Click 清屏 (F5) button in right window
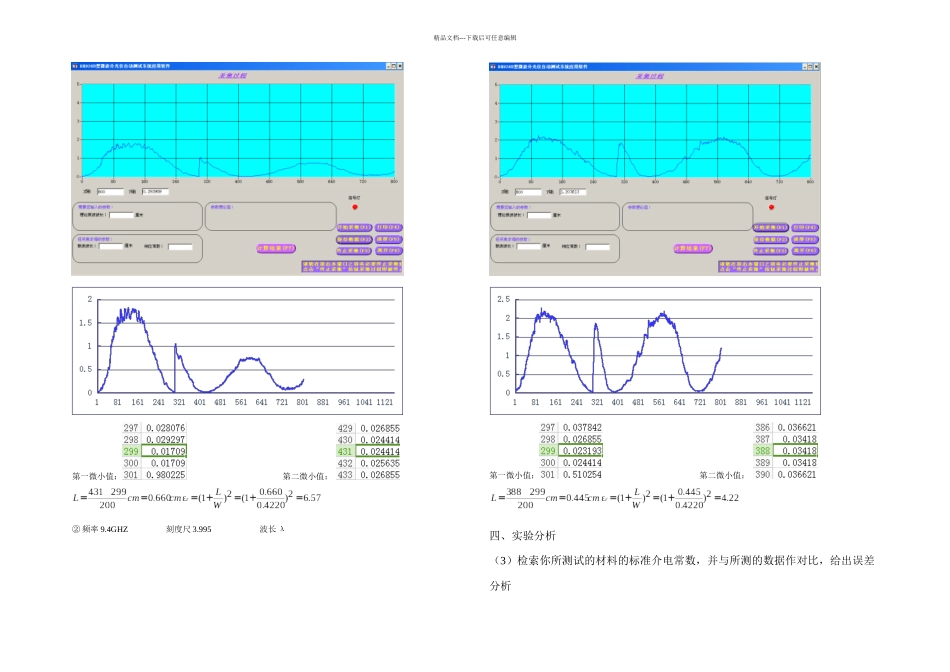The width and height of the screenshot is (950, 672). pos(805,239)
